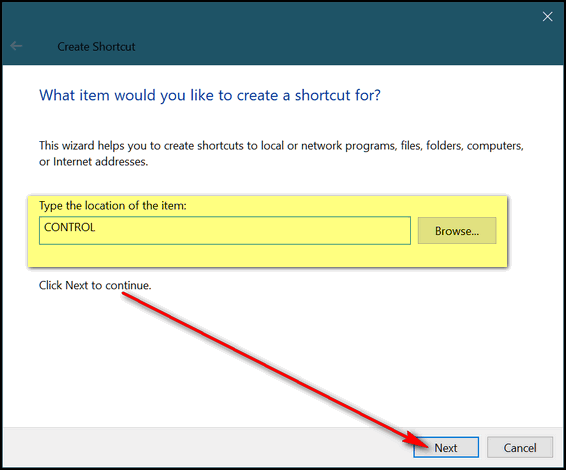Screen dimensions: 566x470
Task: Click the 'Click Next to continue.' text
Action: [95, 286]
